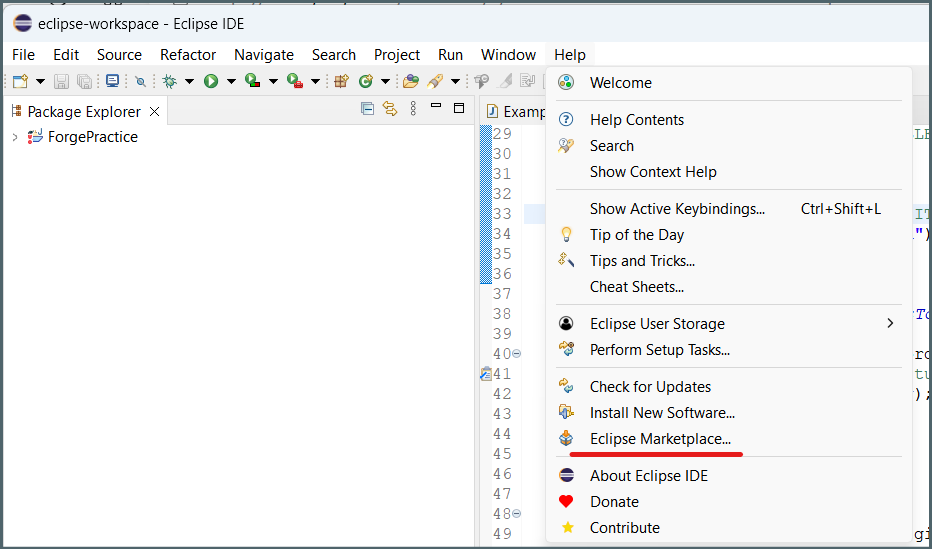Click the New file wizard icon
932x549 pixels.
[20, 81]
